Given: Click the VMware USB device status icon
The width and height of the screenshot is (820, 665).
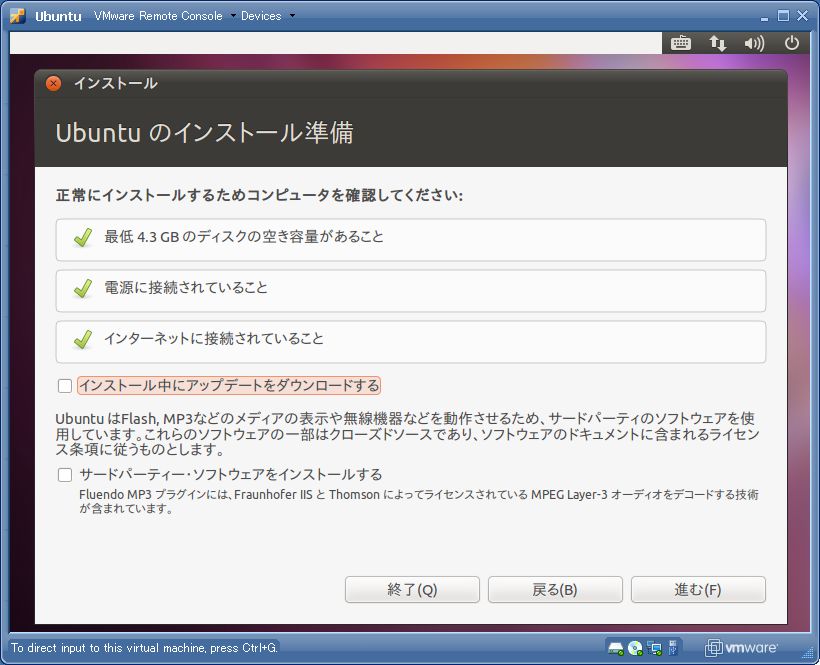Looking at the screenshot, I should pos(673,647).
